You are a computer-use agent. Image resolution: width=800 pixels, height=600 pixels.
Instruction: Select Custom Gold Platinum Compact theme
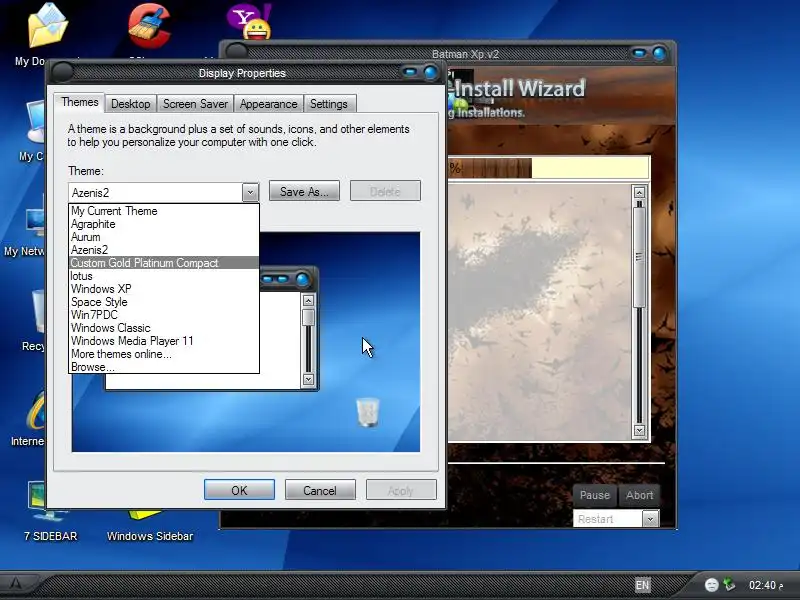pos(164,263)
